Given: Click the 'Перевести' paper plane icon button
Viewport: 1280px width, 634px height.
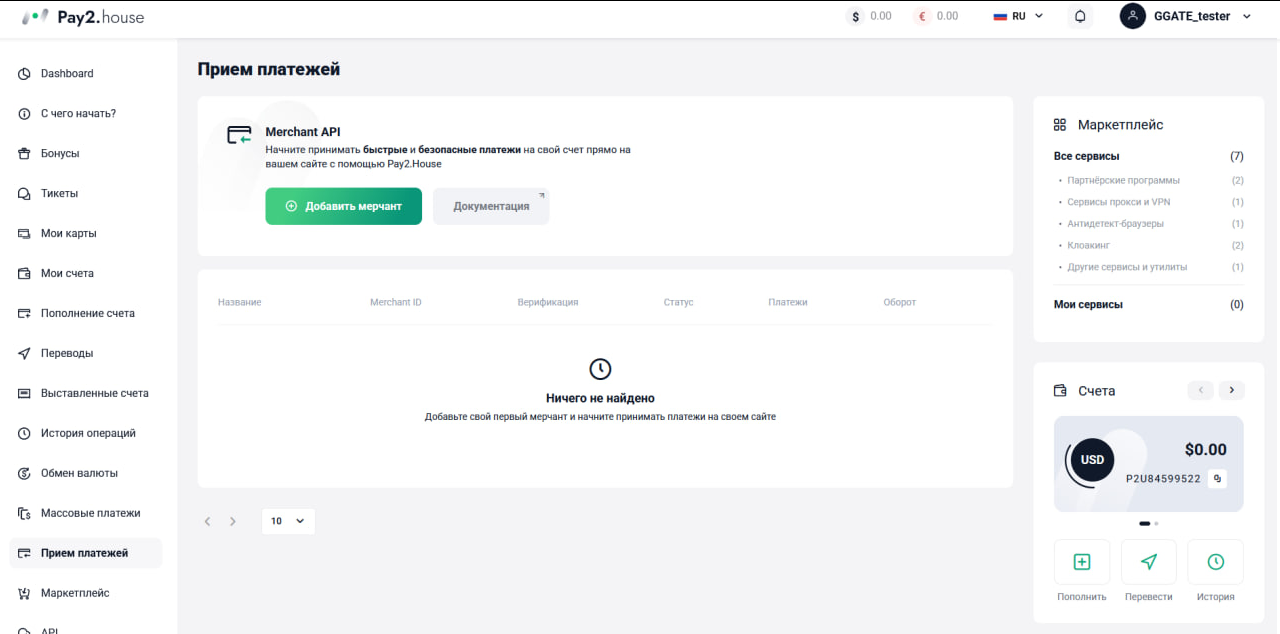Looking at the screenshot, I should tap(1149, 562).
